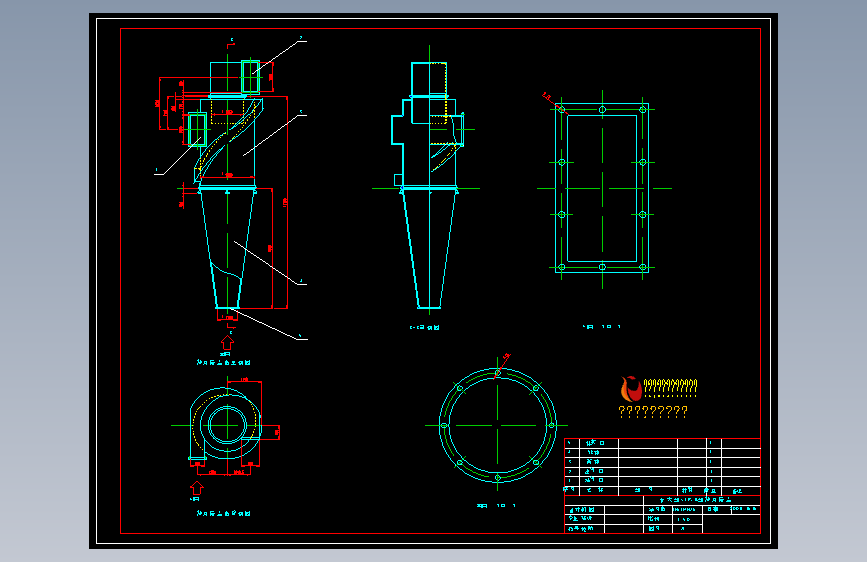Screen dimensions: 867x562
Task: Click the caption under the rectangular flange detail
Action: tap(602, 327)
